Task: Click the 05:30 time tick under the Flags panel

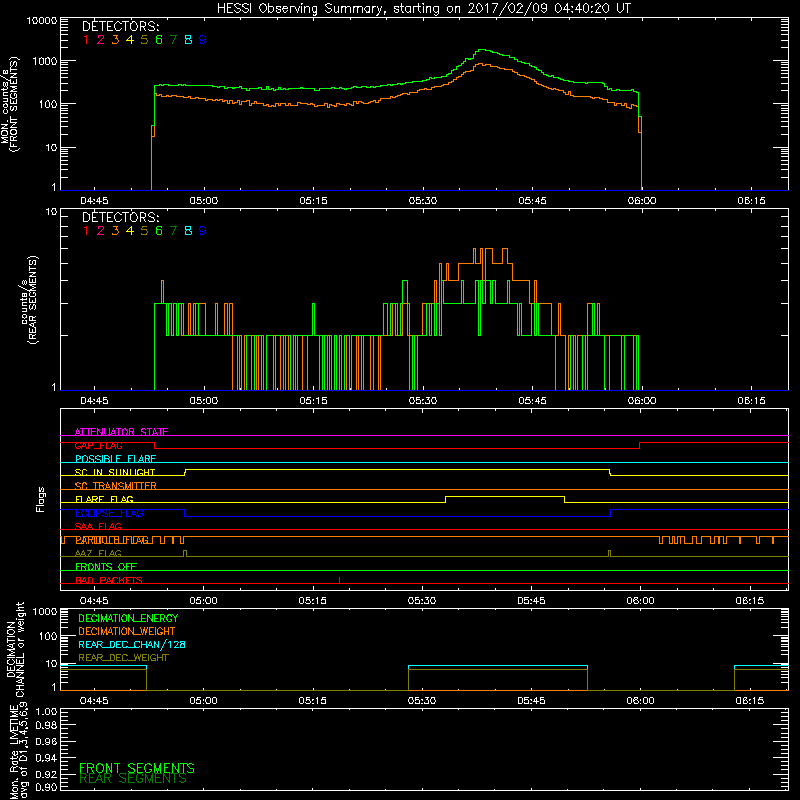Action: pyautogui.click(x=422, y=601)
